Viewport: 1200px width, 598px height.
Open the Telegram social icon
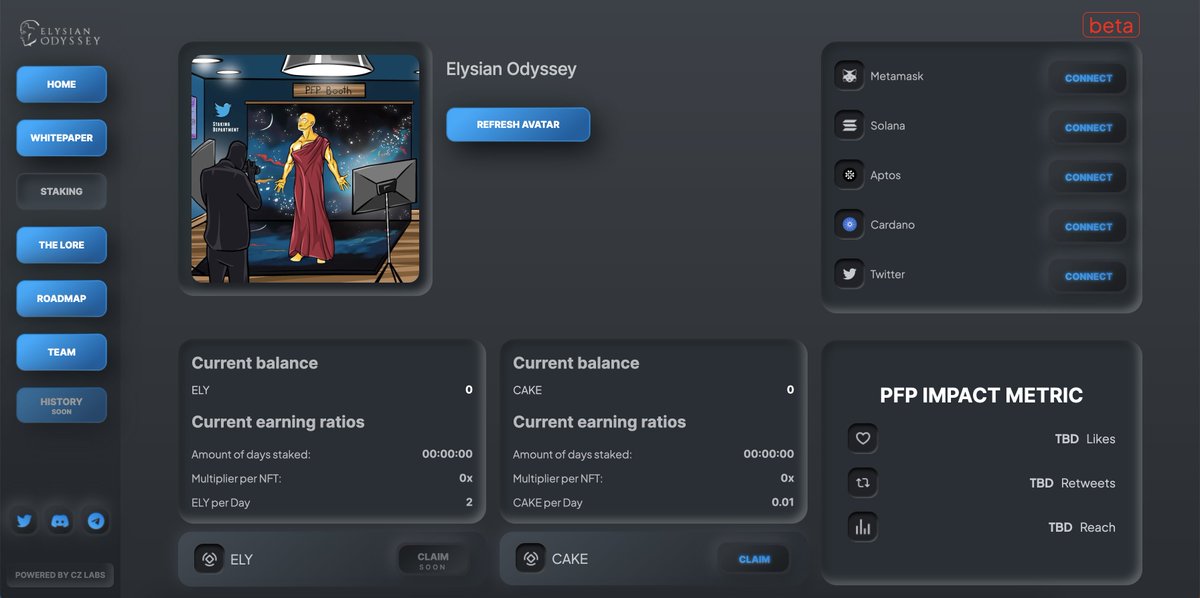tap(96, 521)
